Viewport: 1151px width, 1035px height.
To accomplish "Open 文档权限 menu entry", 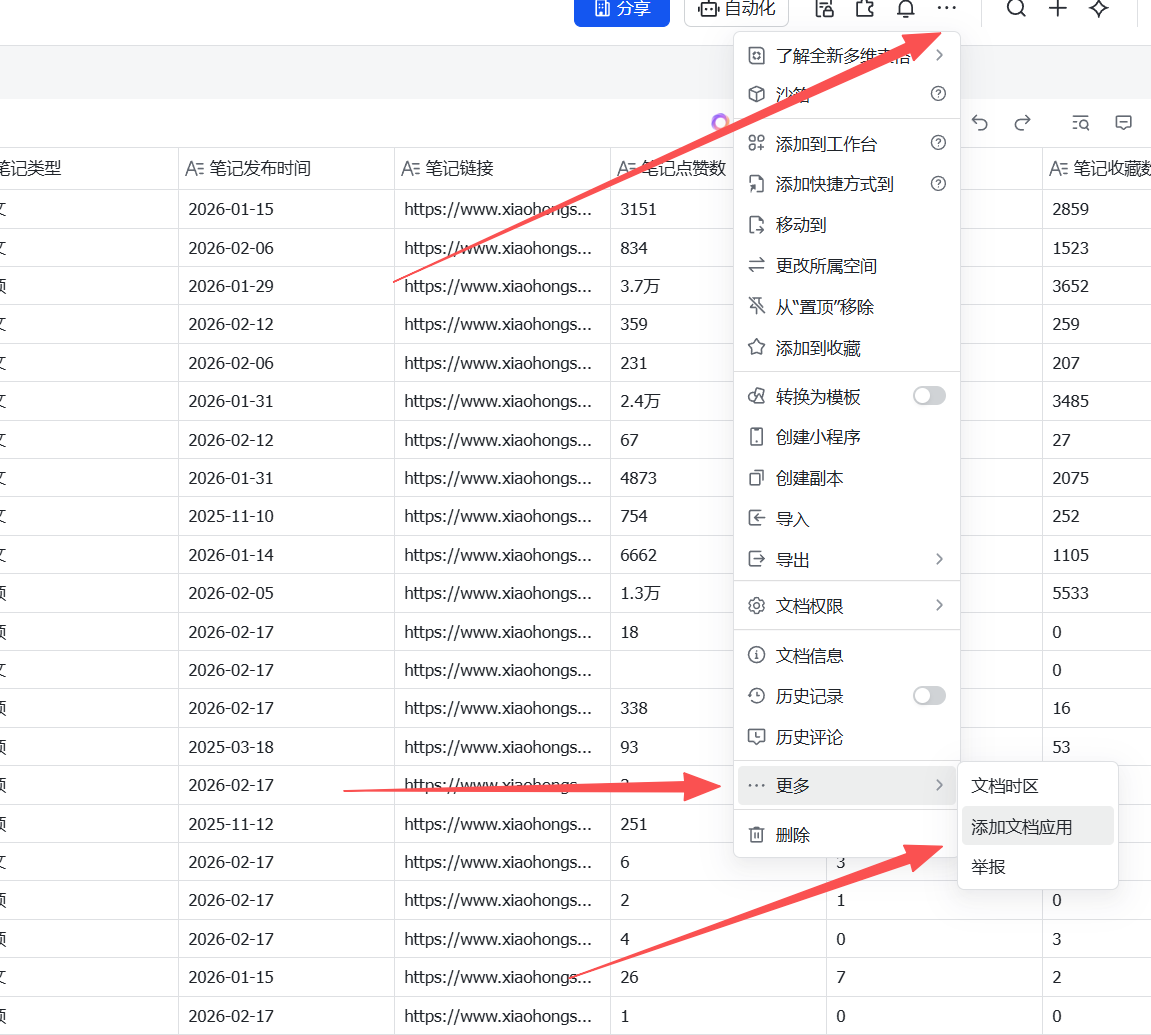I will click(x=846, y=606).
